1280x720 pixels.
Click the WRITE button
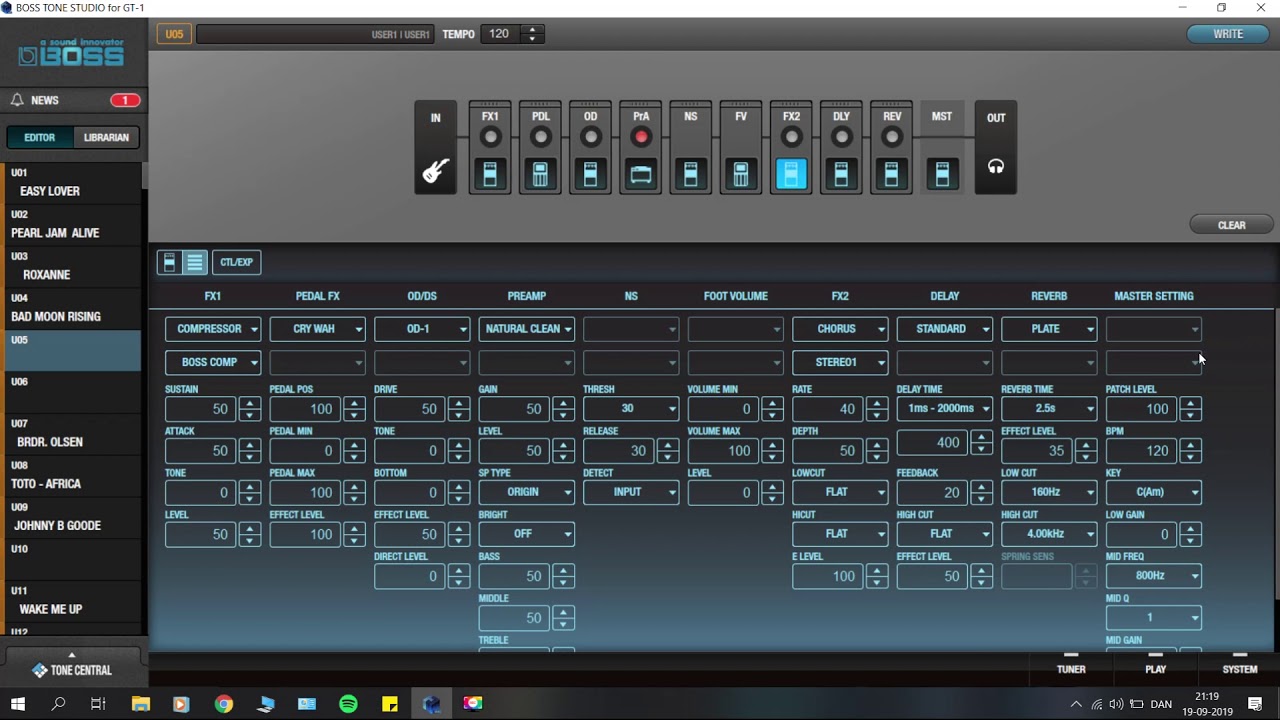tap(1228, 34)
